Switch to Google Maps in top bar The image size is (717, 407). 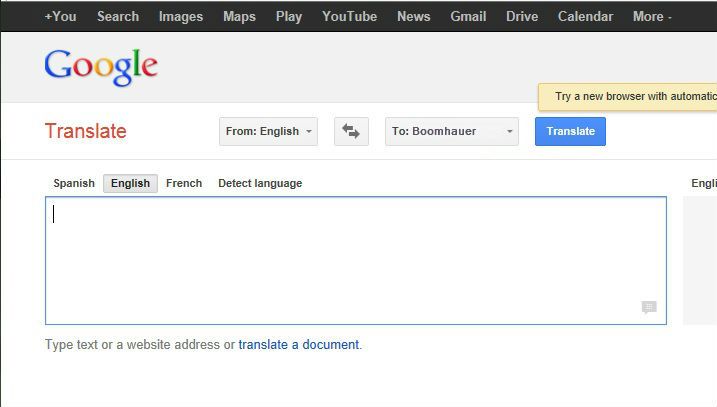(239, 16)
